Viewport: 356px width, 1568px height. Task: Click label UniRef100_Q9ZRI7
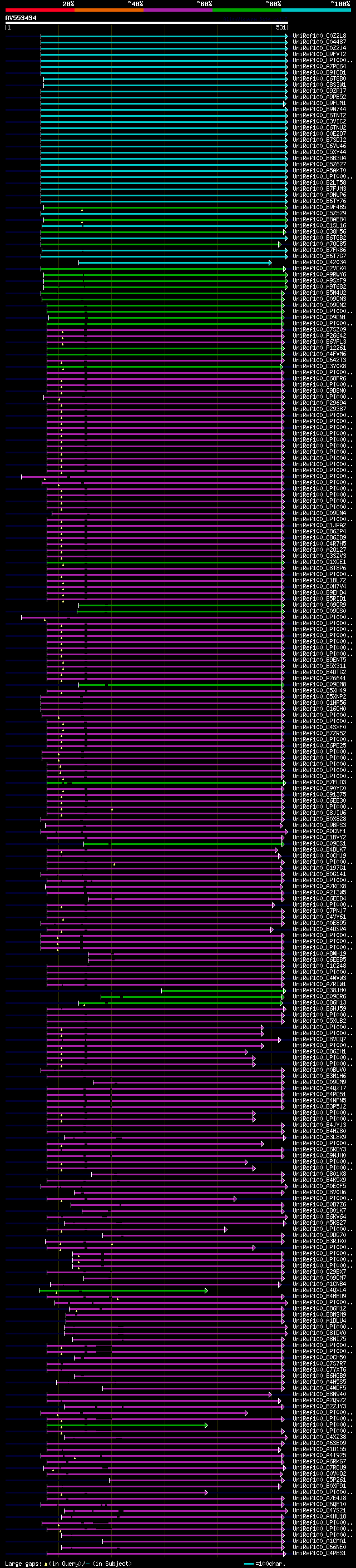coord(319,91)
